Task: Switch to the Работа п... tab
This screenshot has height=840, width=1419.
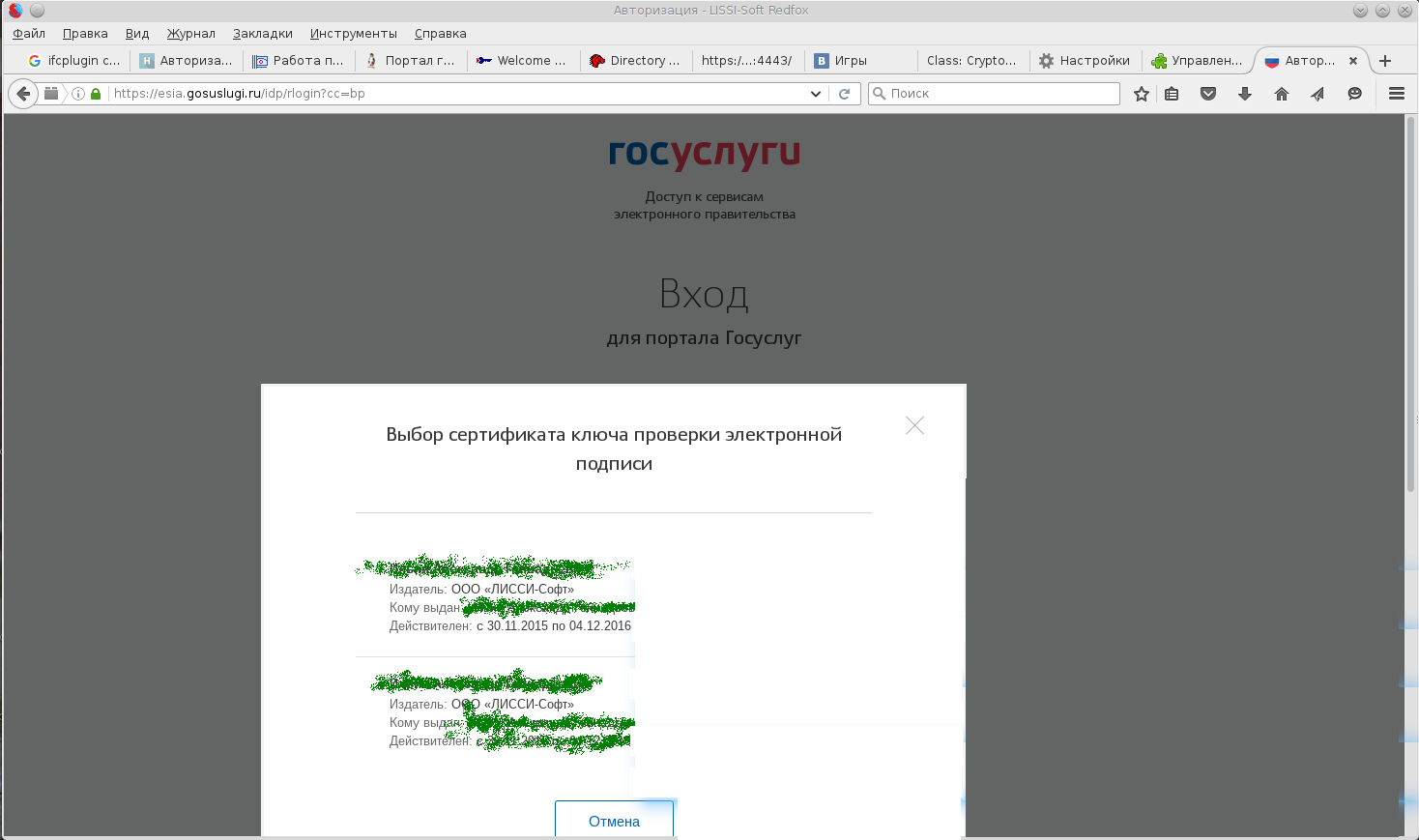Action: tap(298, 60)
